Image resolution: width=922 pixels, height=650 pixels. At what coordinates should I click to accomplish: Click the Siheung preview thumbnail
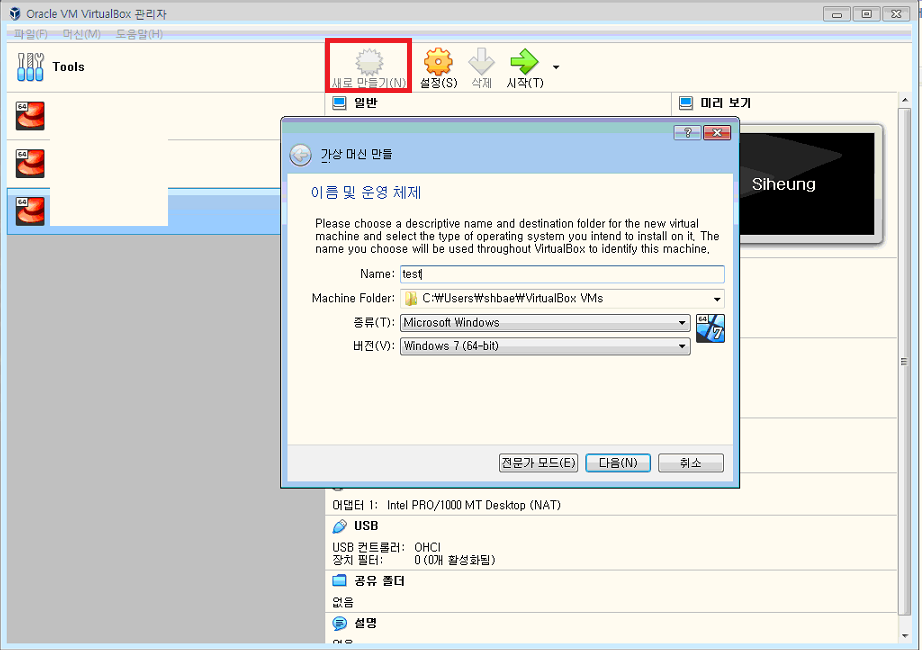point(806,184)
